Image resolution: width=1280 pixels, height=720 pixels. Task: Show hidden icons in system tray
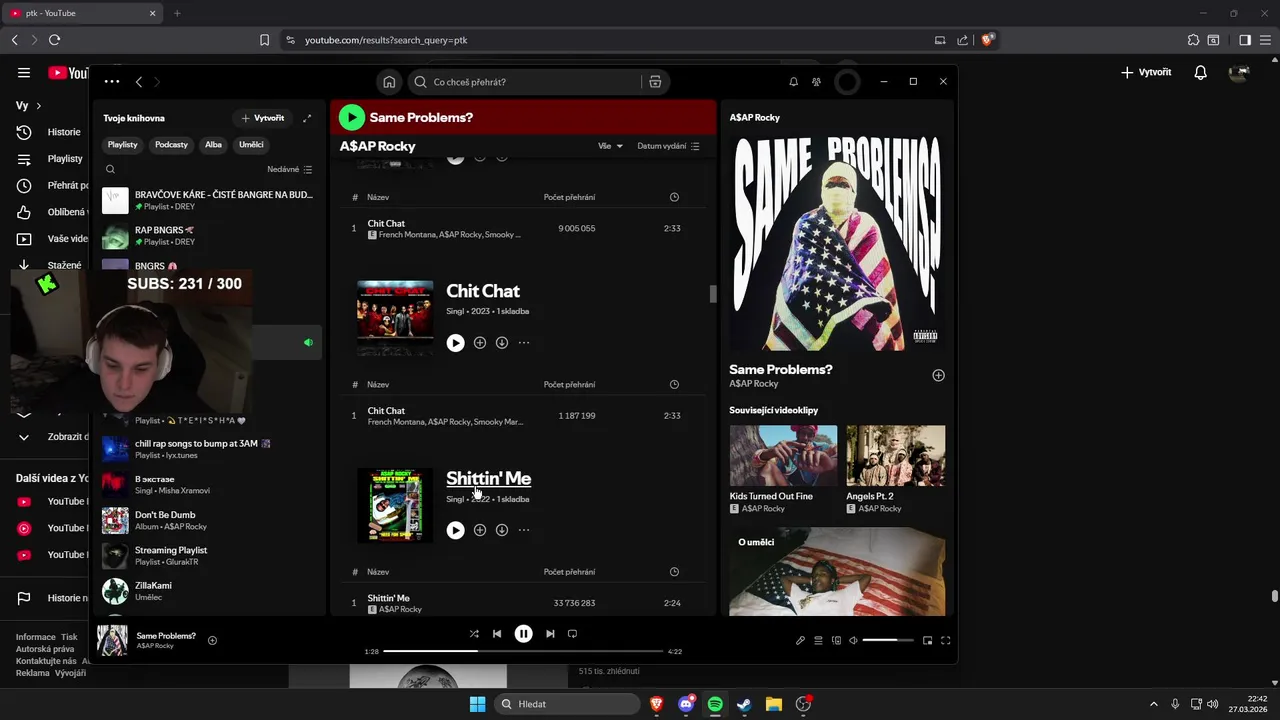(x=1153, y=704)
